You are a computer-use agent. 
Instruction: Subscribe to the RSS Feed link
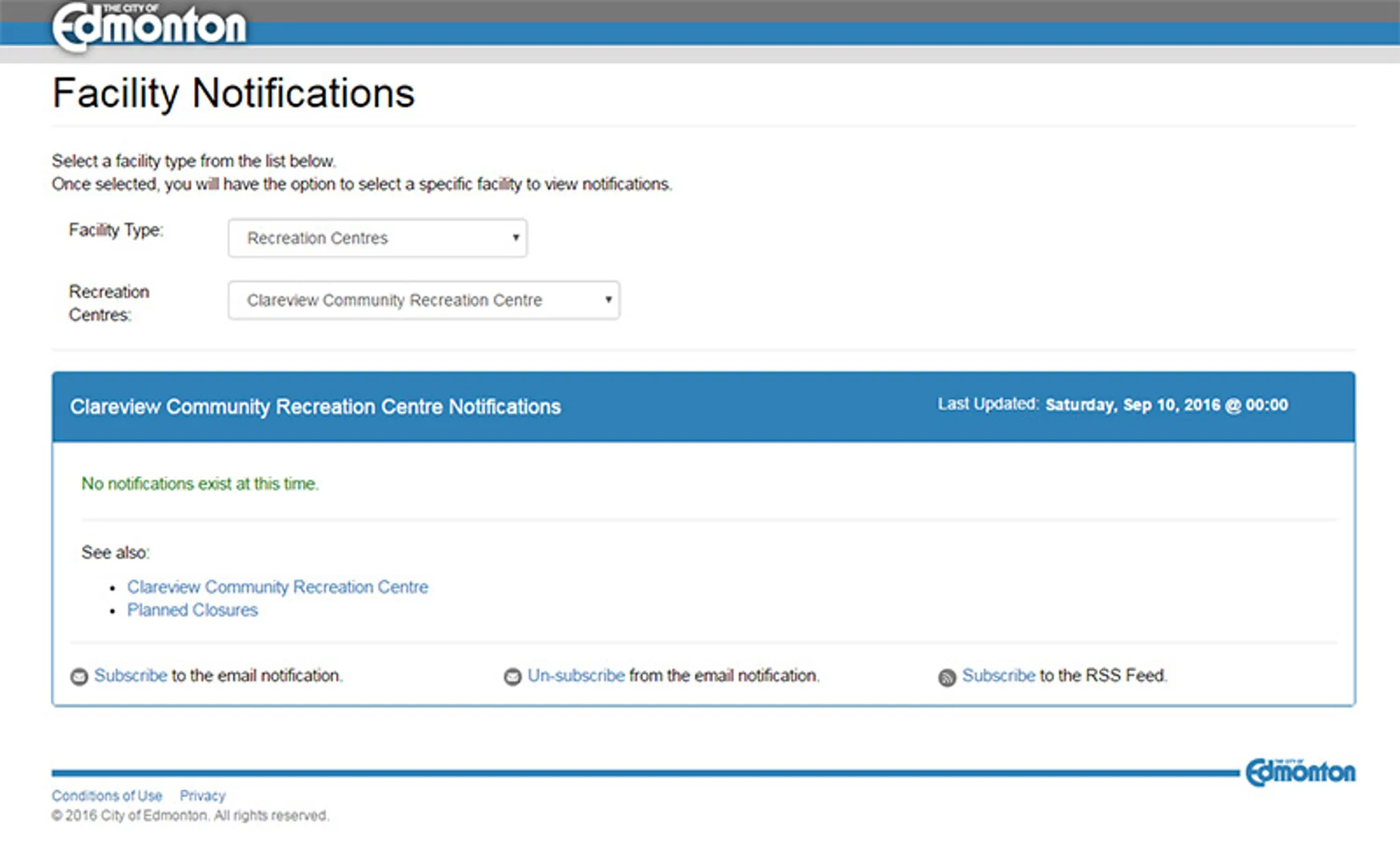(x=998, y=676)
